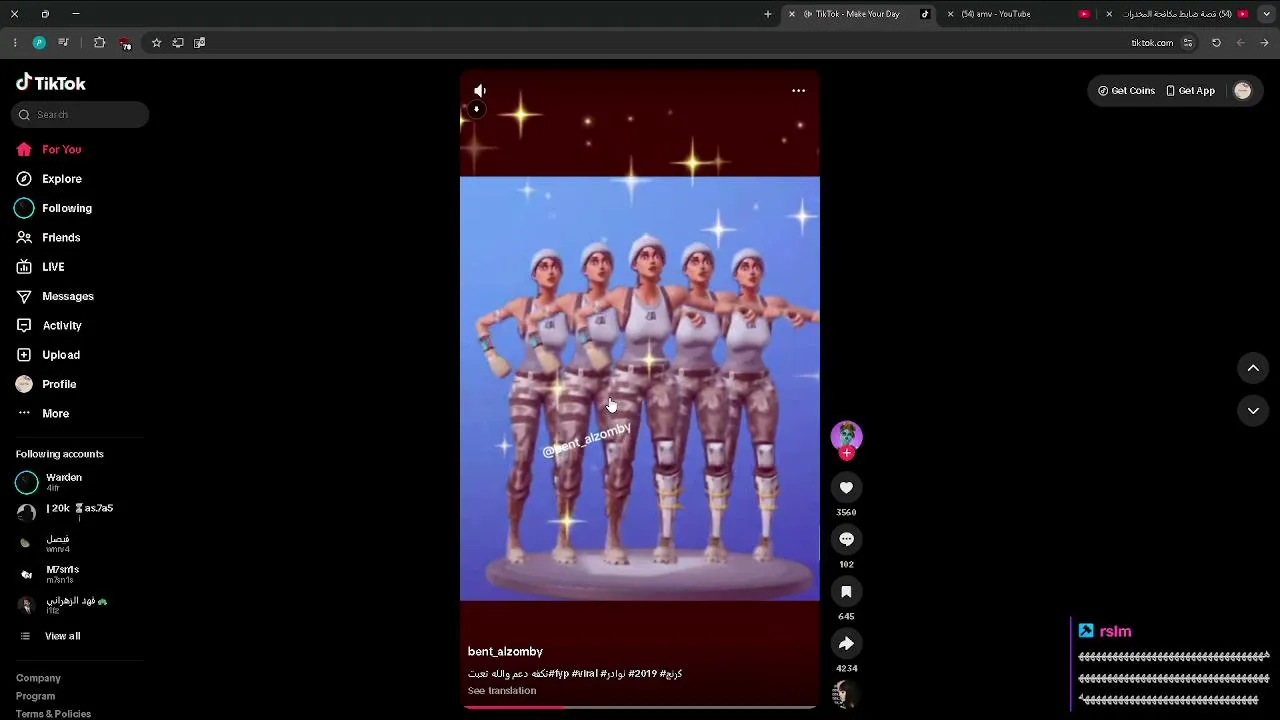Click the Search input field

click(x=80, y=115)
